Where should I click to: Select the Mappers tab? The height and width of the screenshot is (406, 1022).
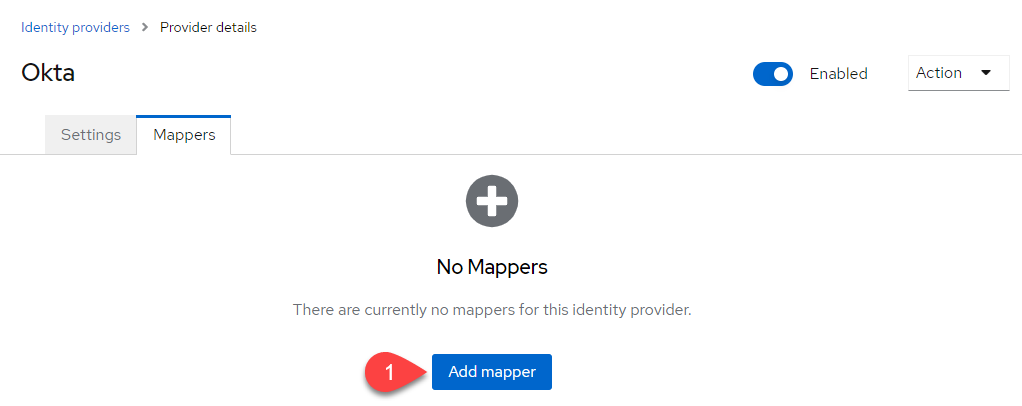184,135
